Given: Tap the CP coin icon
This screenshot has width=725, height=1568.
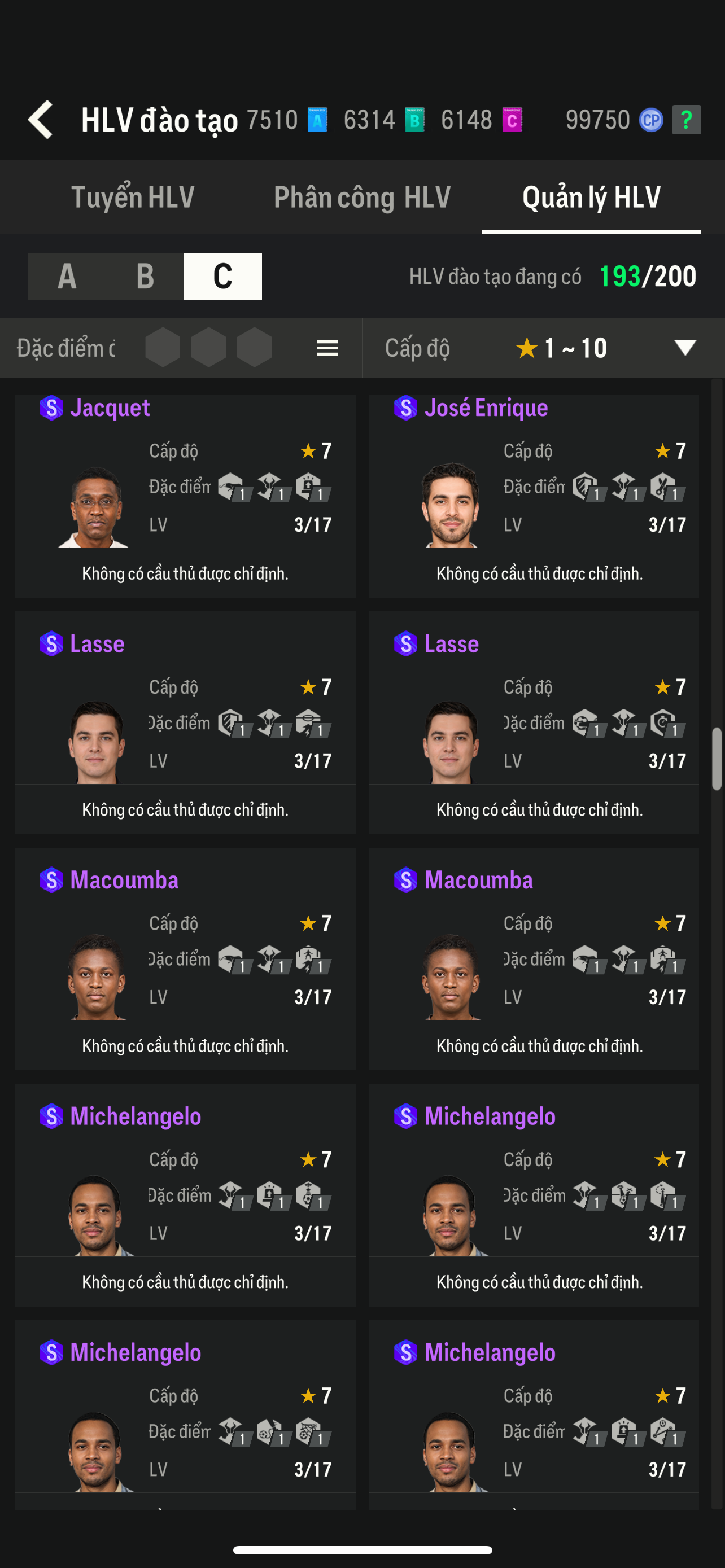Looking at the screenshot, I should pyautogui.click(x=650, y=120).
